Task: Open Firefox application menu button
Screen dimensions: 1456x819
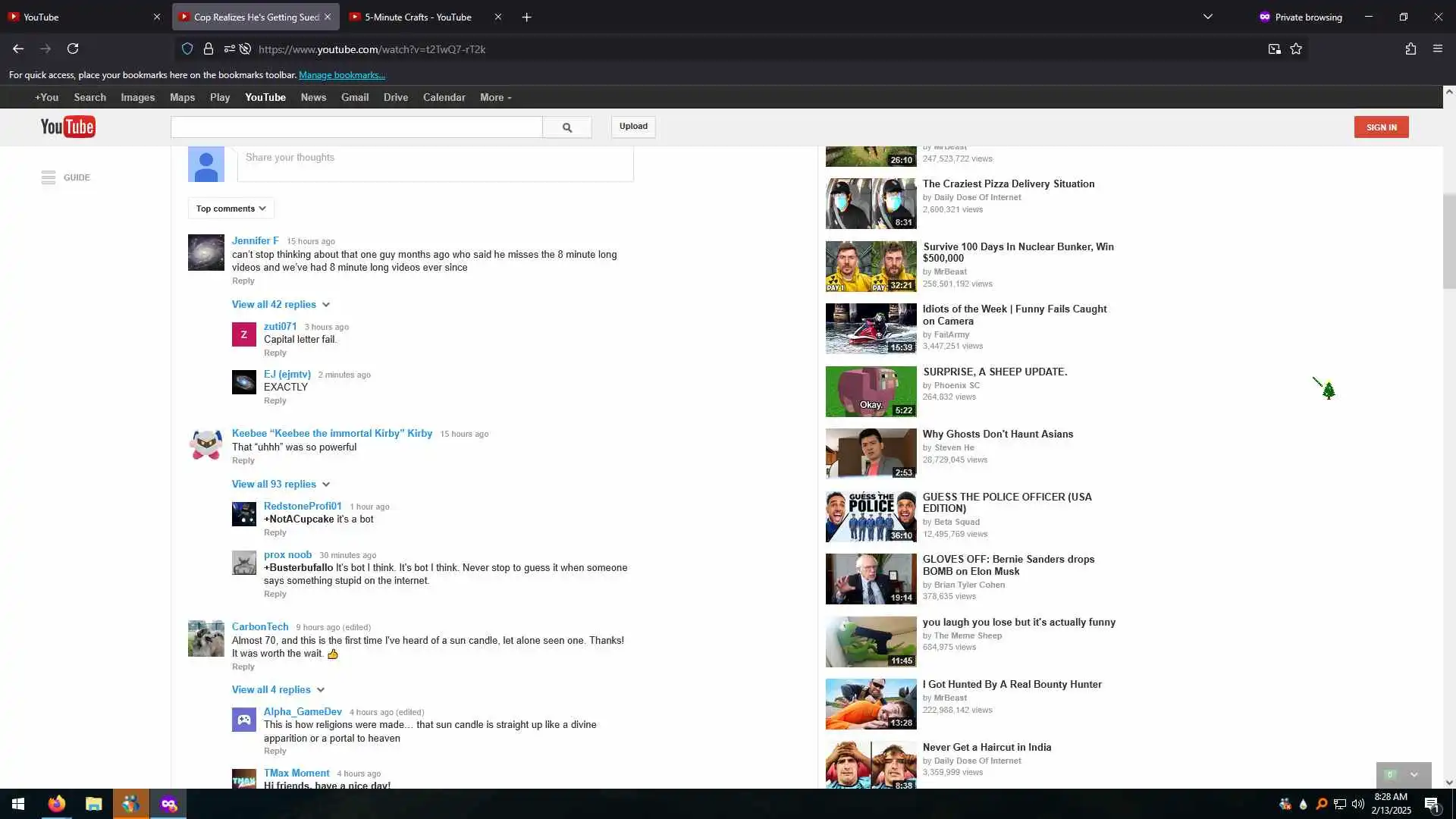Action: (x=1437, y=49)
